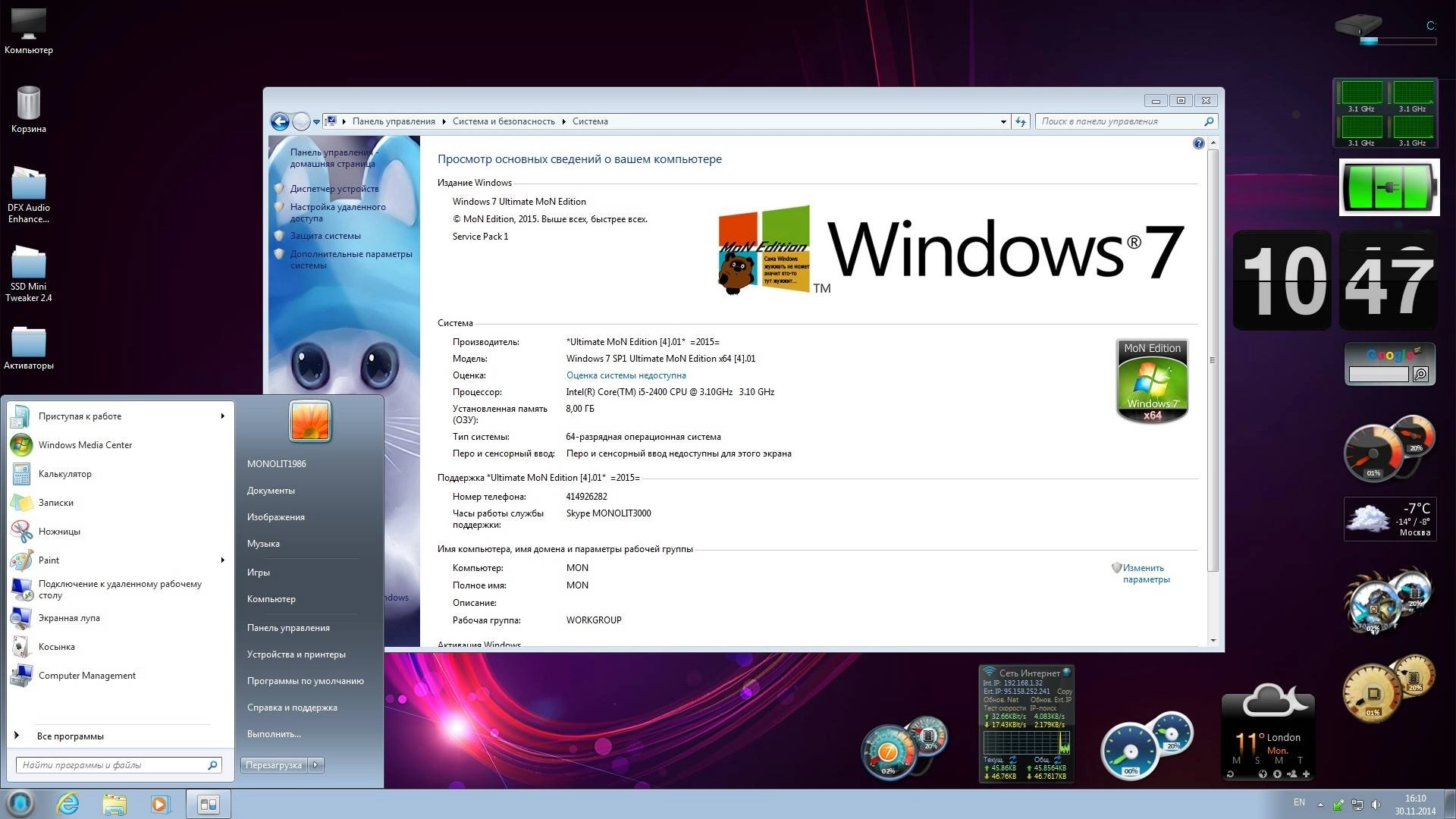
Task: Open the address bar history dropdown
Action: (1003, 121)
